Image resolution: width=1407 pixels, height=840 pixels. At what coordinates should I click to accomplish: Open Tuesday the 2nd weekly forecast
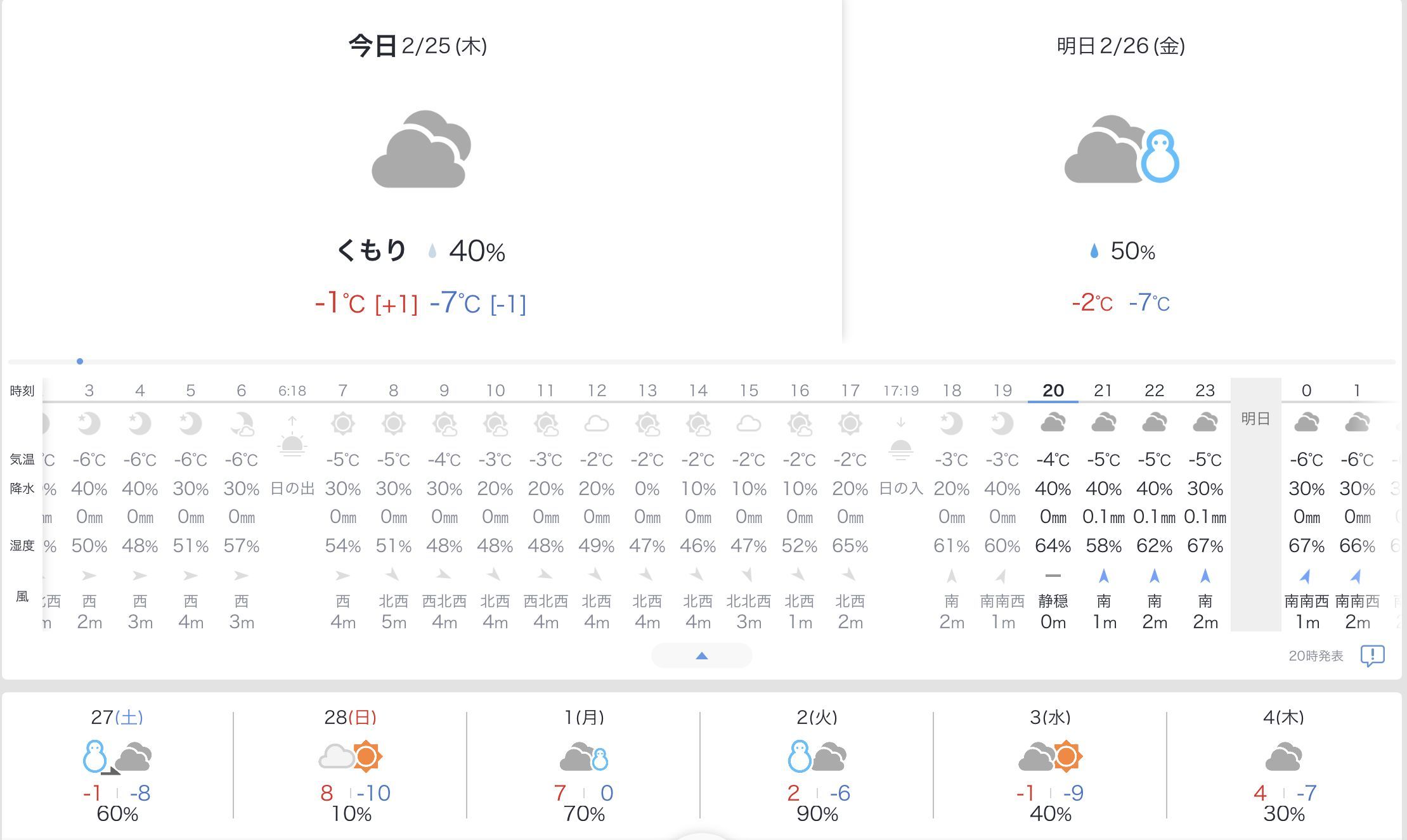click(817, 766)
